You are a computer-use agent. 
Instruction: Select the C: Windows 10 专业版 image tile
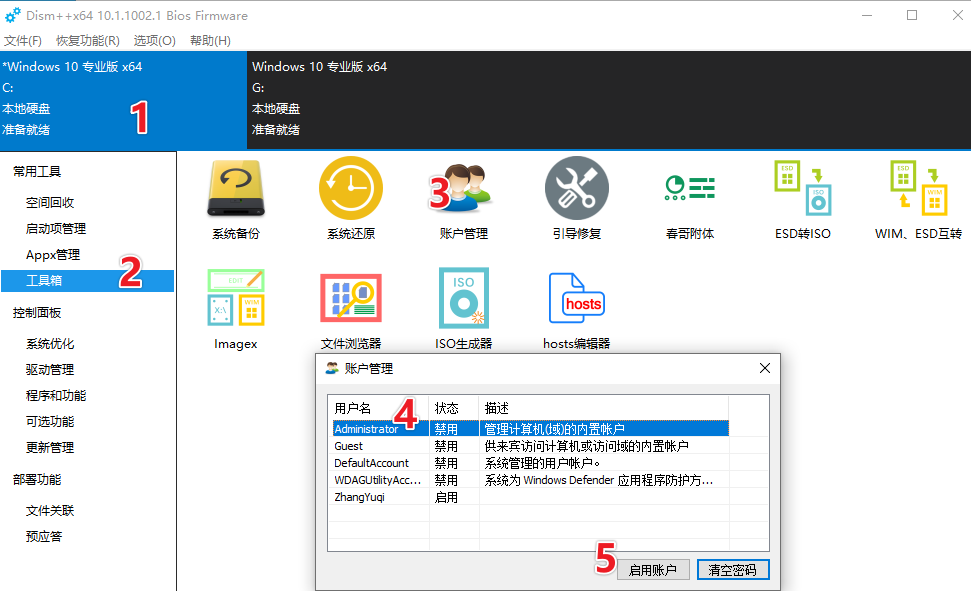(x=123, y=100)
